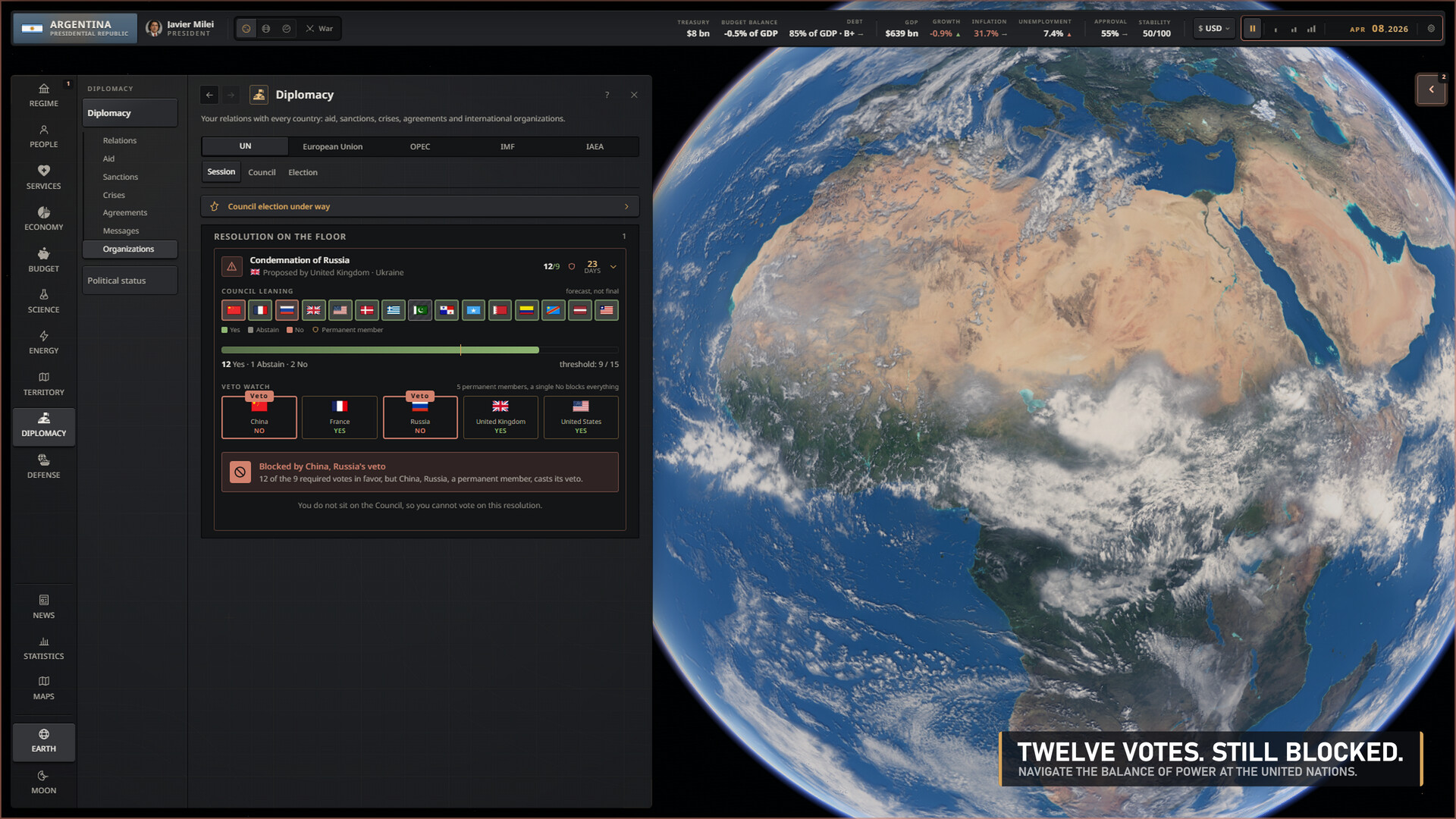Viewport: 1456px width, 819px height.
Task: Open the News panel
Action: point(43,607)
